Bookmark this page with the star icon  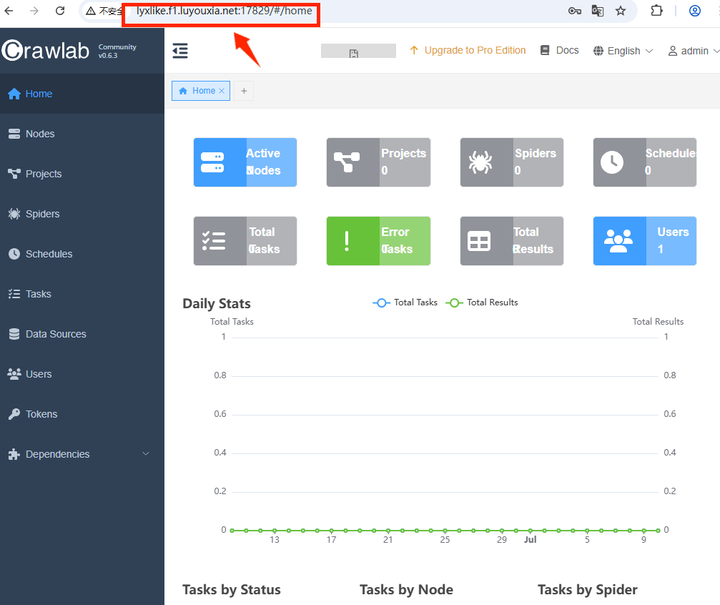pos(620,11)
